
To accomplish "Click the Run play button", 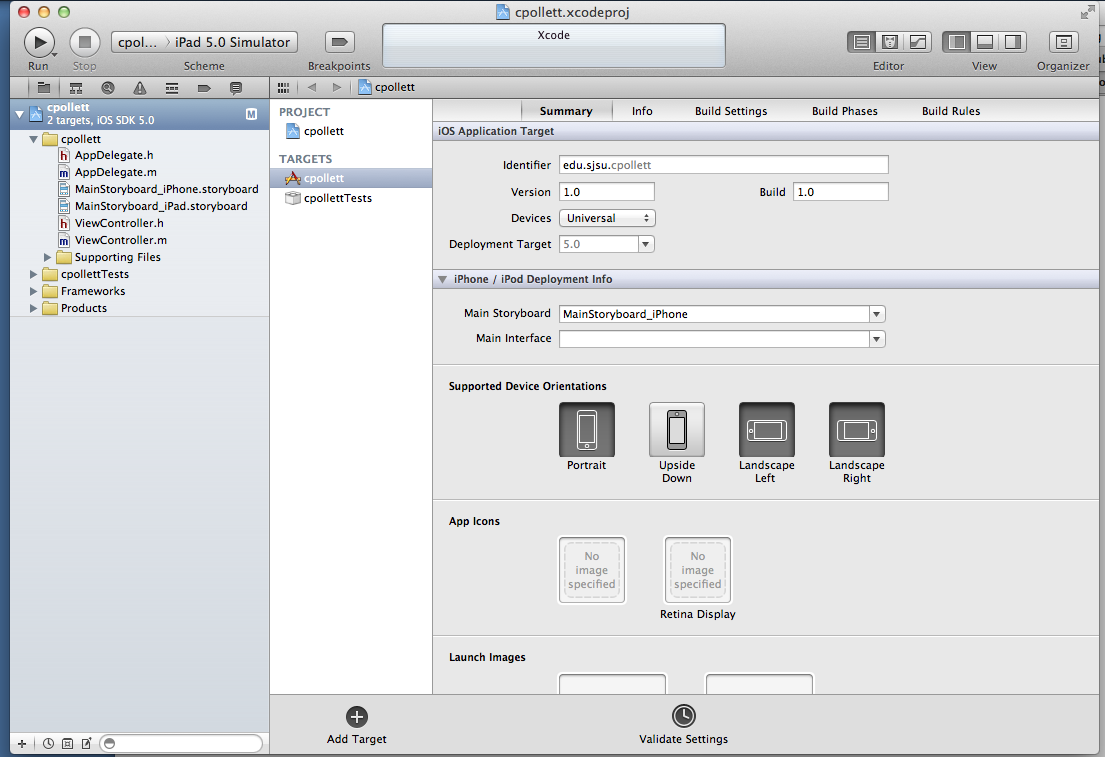I will [39, 42].
